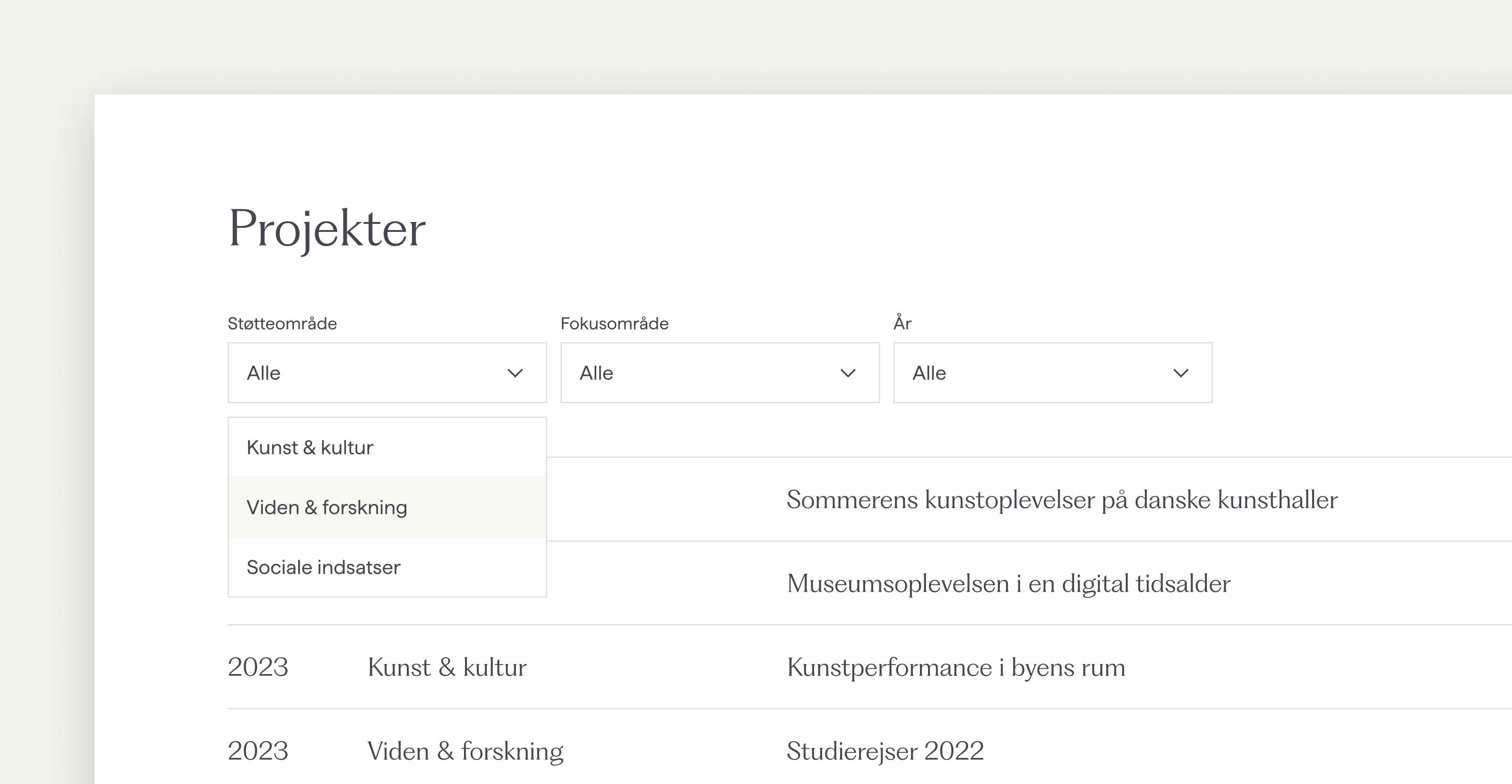Click Kunst & kultur category in 2023 row

tap(447, 668)
